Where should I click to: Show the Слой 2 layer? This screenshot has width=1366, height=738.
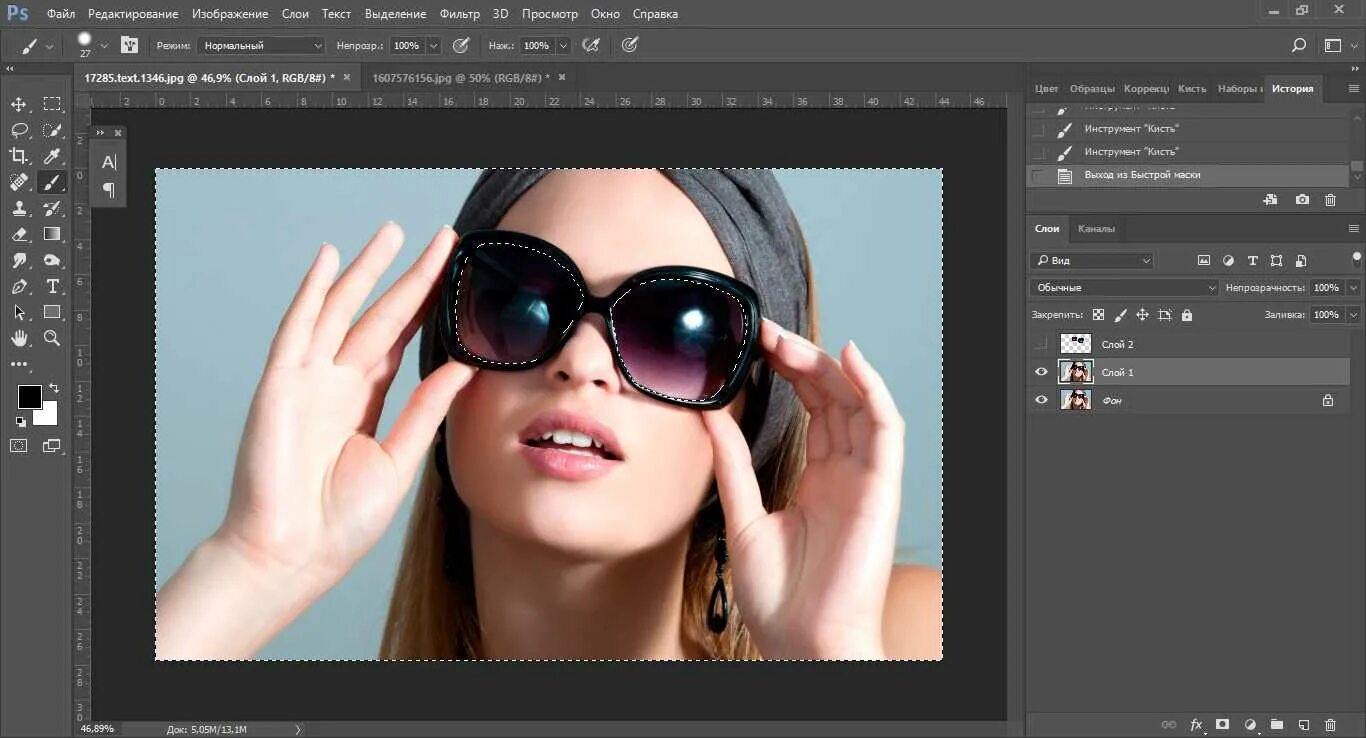[1041, 344]
